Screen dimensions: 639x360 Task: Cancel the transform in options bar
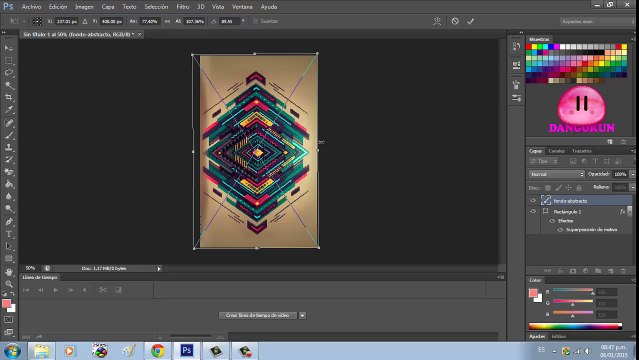click(x=455, y=21)
